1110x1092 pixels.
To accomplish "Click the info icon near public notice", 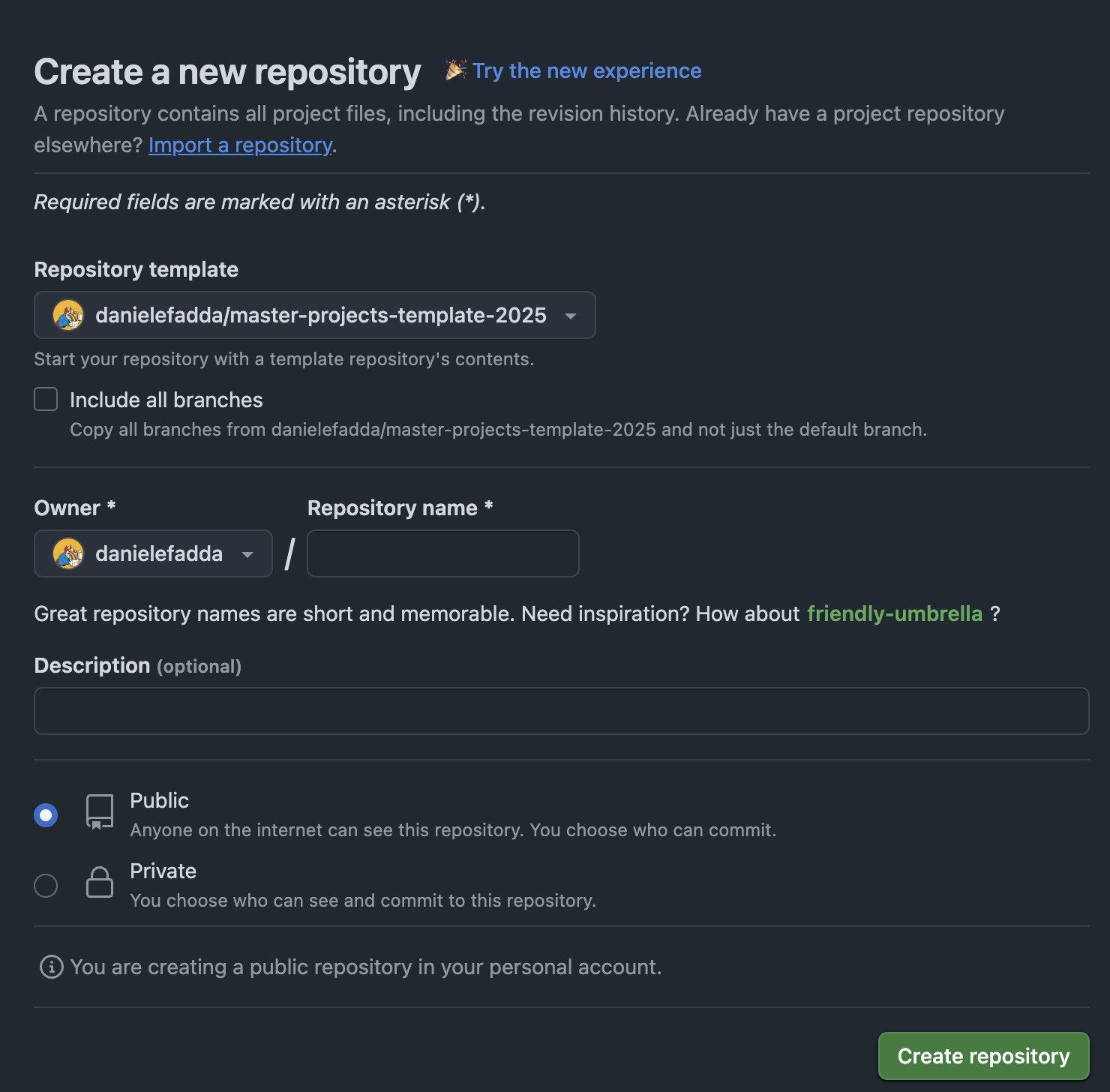I will 51,967.
